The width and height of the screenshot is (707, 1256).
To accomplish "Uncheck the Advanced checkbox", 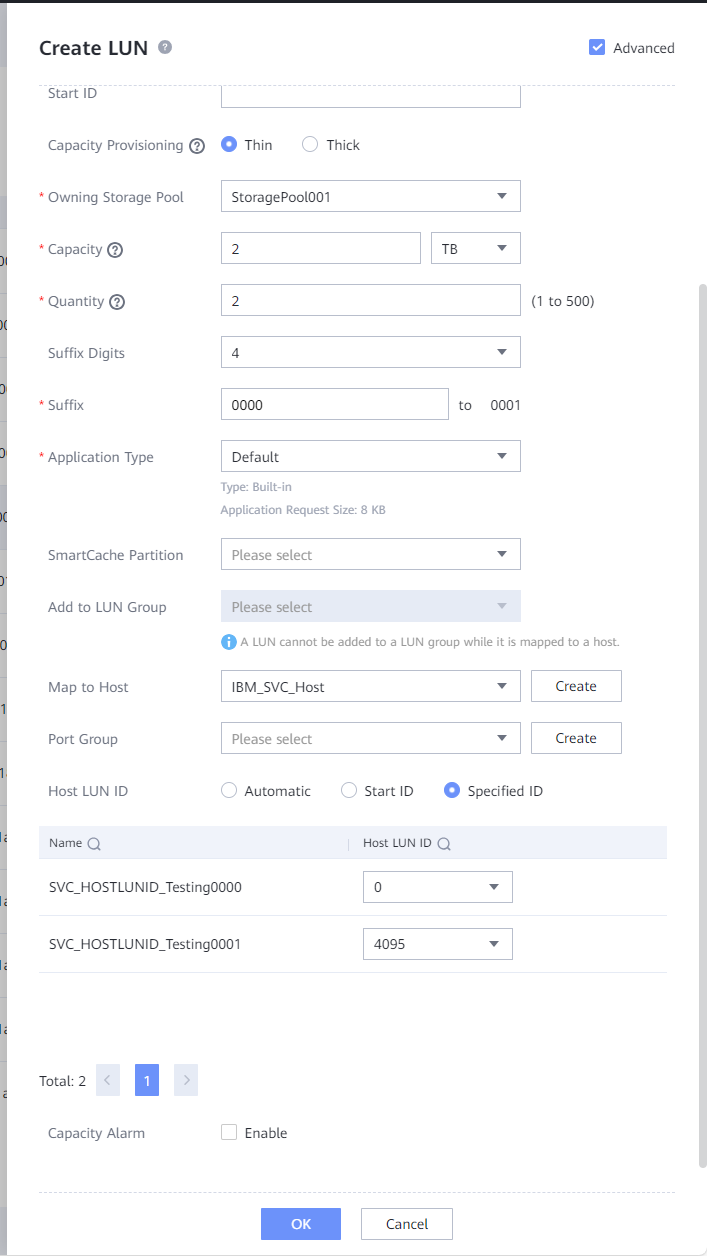I will [597, 47].
